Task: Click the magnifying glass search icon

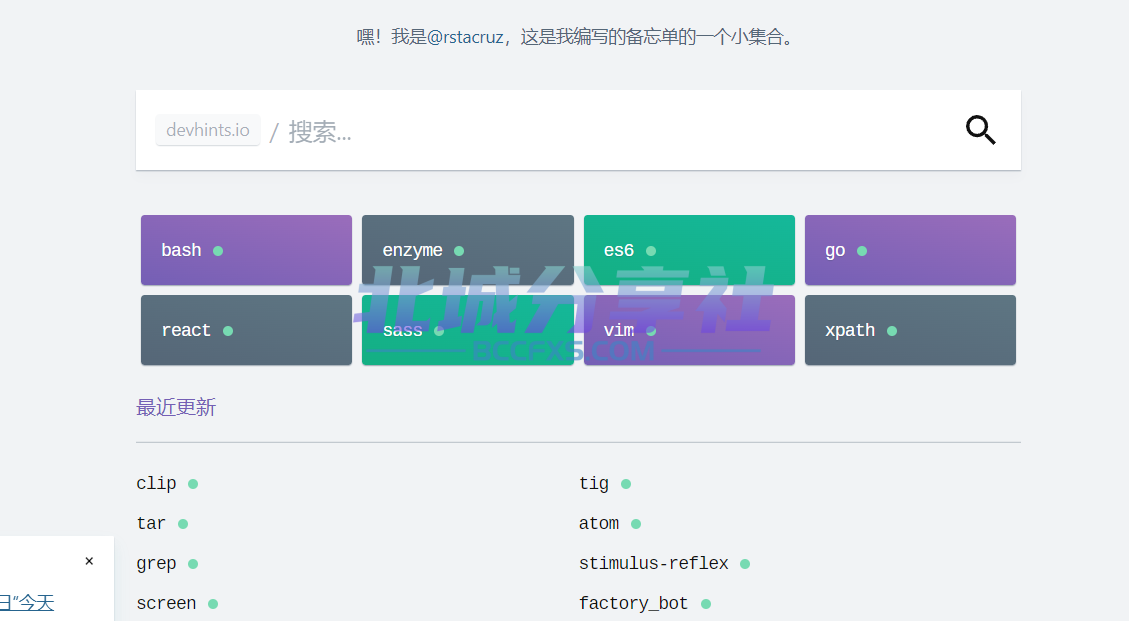Action: coord(980,130)
